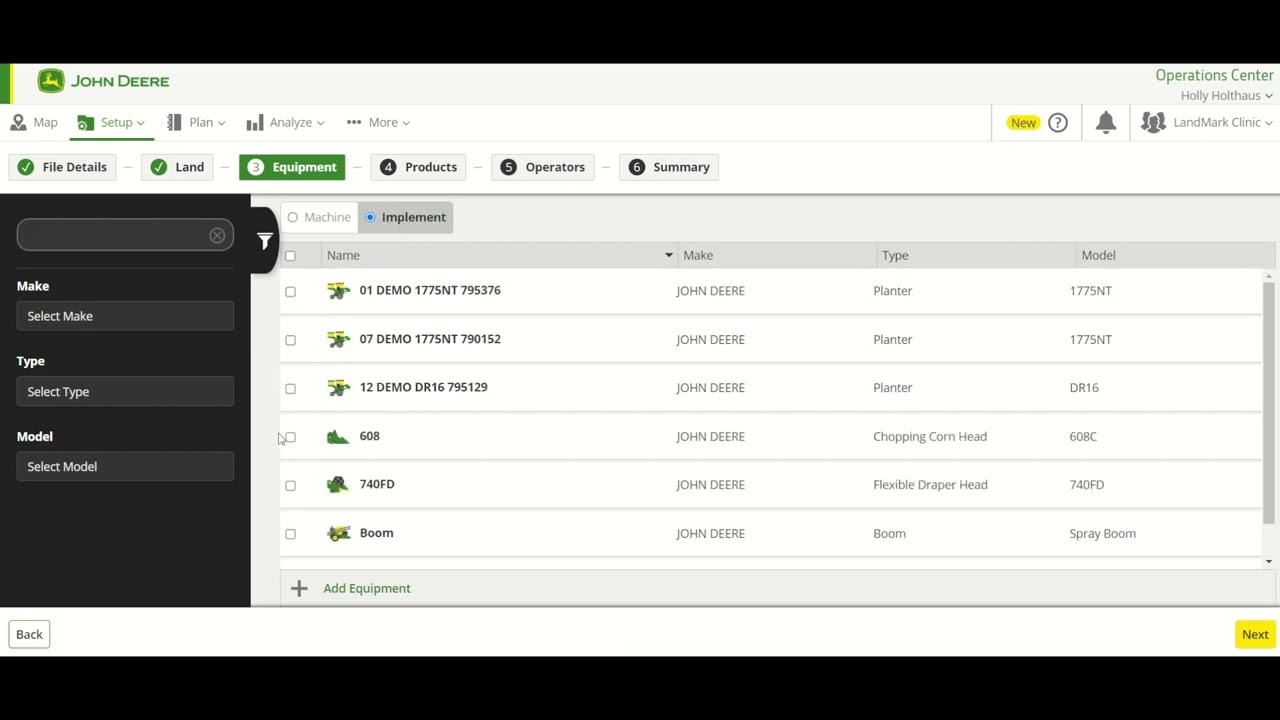1280x720 pixels.
Task: Toggle the select-all checkbox in header
Action: pyautogui.click(x=290, y=256)
